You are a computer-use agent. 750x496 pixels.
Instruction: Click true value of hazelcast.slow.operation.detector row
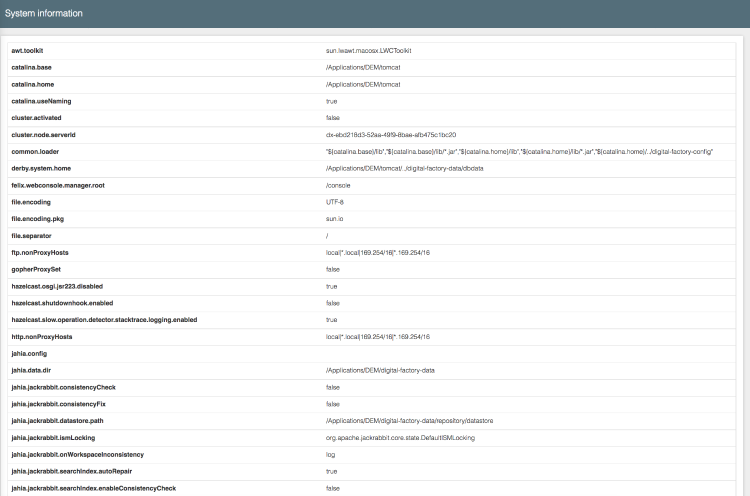pos(331,320)
